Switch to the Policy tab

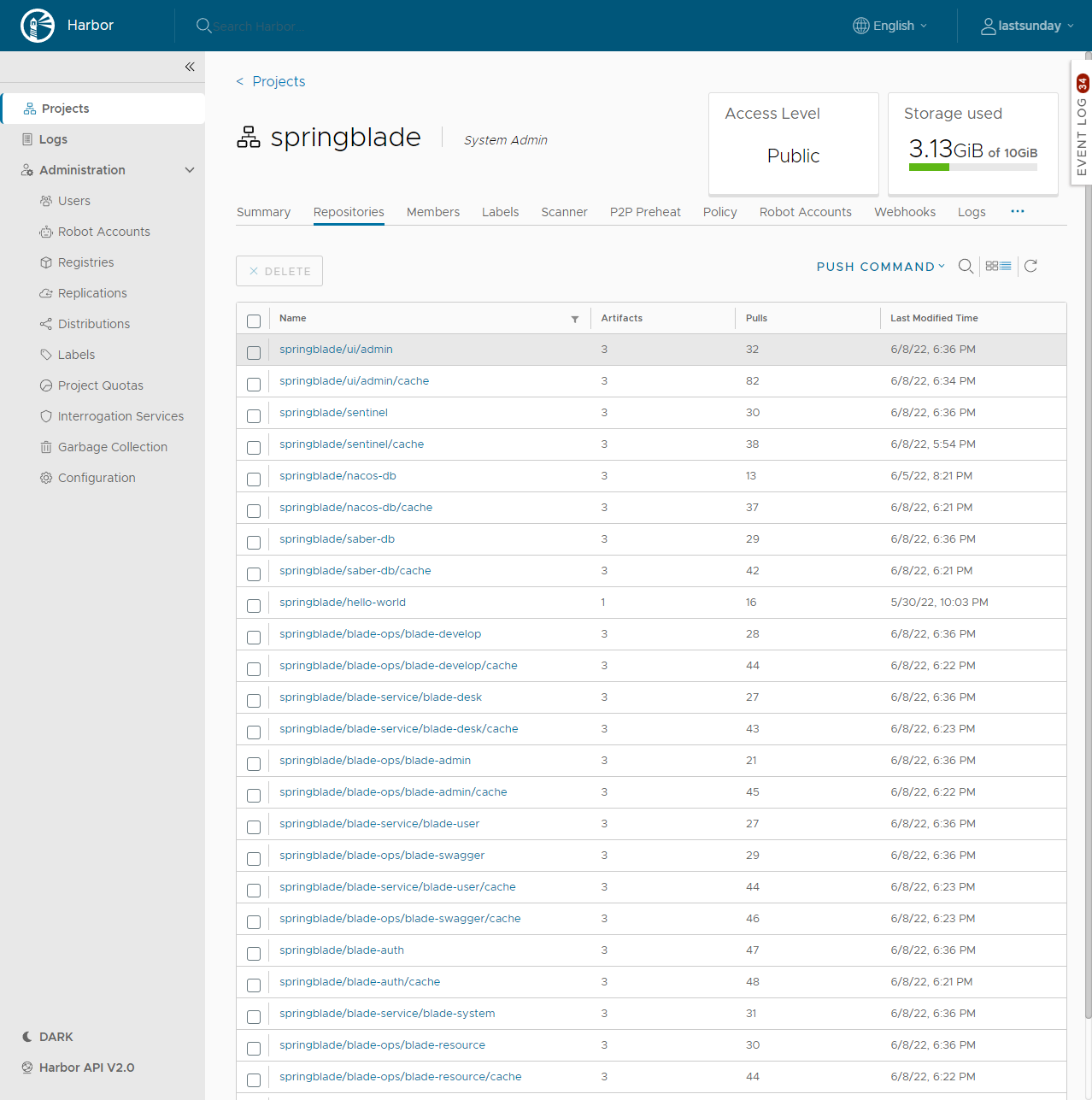pos(720,212)
